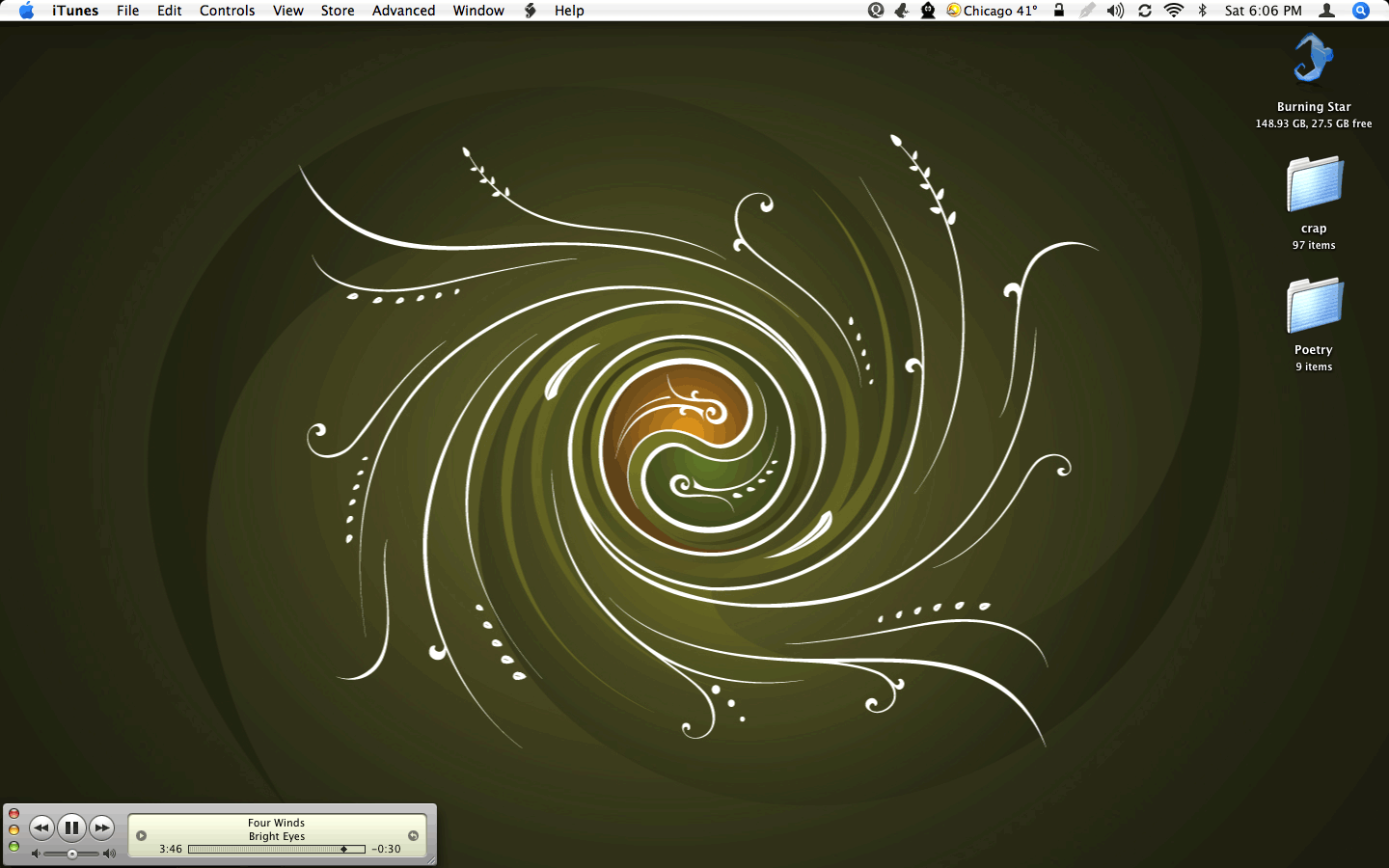Viewport: 1389px width, 868px height.
Task: Open the File menu
Action: coord(128,11)
